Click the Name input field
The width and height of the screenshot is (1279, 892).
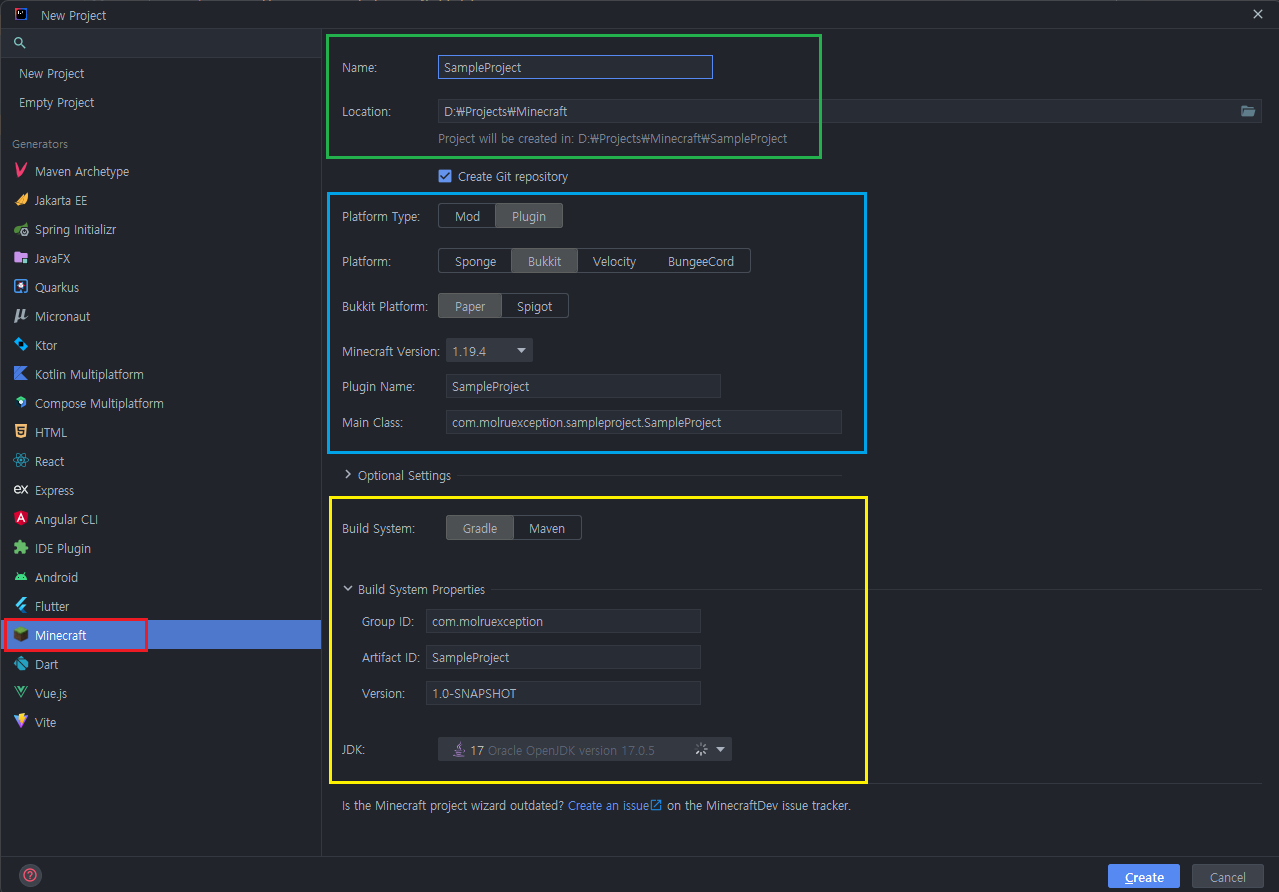575,67
